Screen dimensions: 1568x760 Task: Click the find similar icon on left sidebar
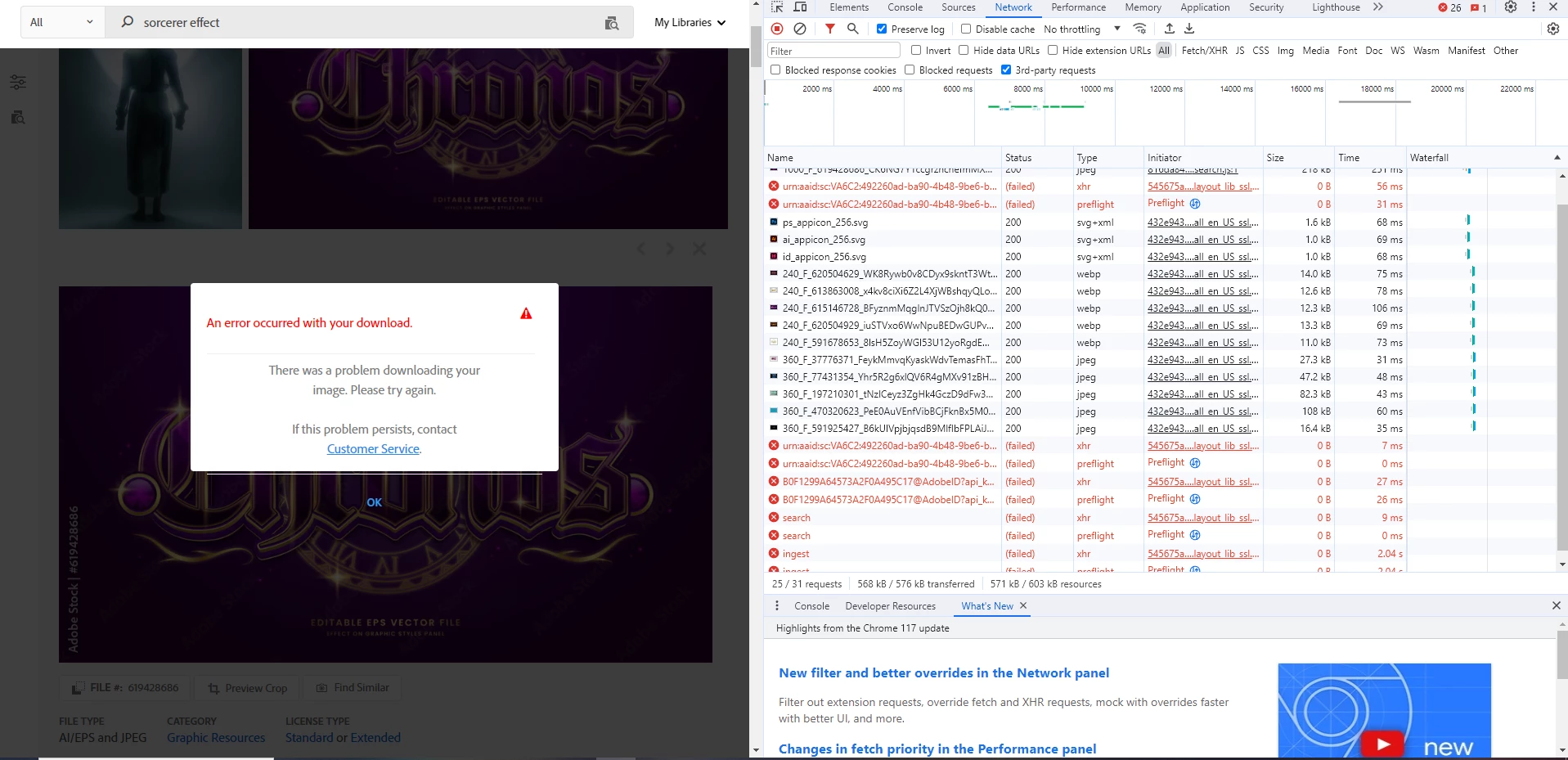(18, 117)
